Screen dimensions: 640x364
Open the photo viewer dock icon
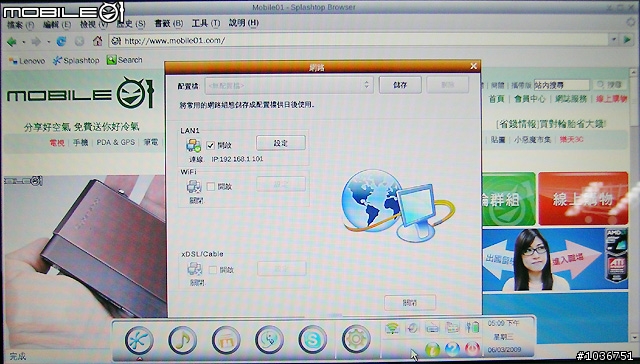click(x=226, y=340)
